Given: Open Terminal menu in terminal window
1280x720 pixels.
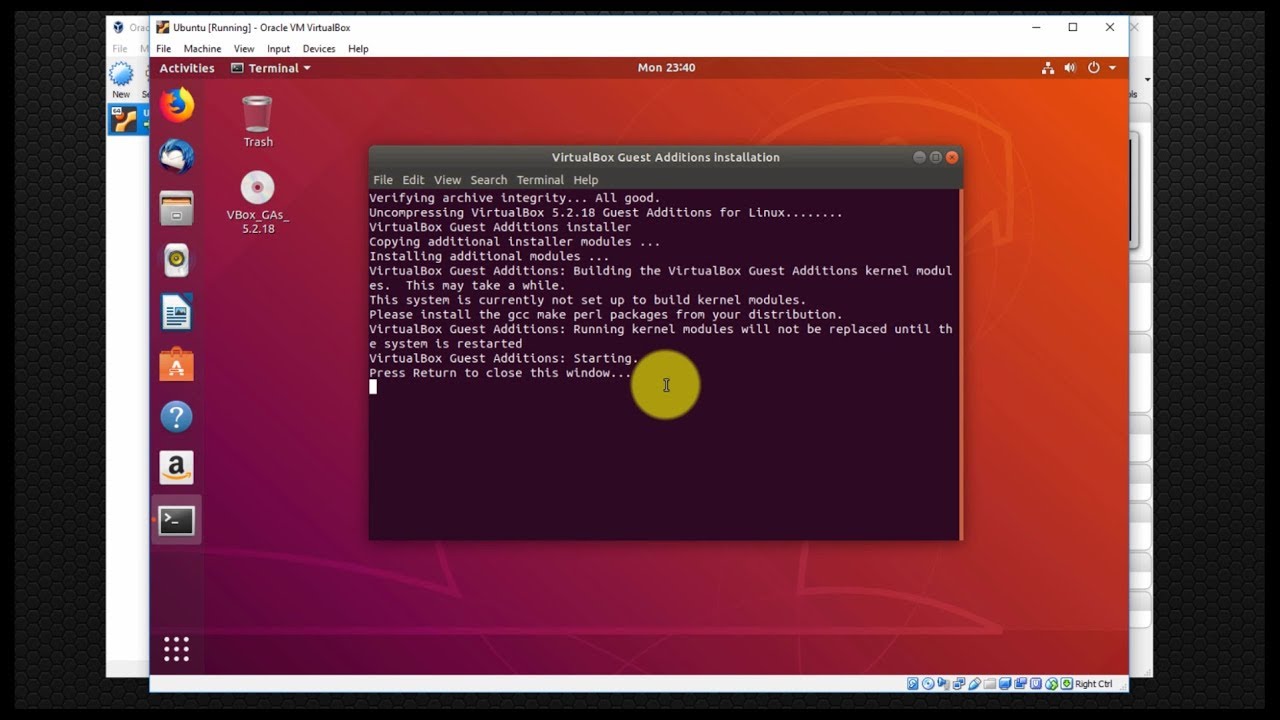Looking at the screenshot, I should (x=540, y=180).
